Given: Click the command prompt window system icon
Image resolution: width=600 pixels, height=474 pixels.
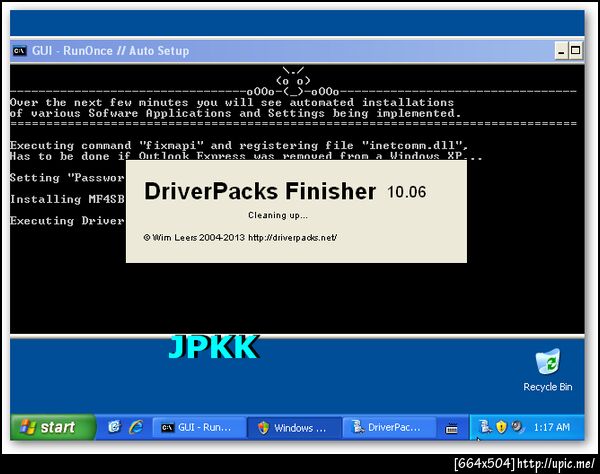Looking at the screenshot, I should coord(19,50).
